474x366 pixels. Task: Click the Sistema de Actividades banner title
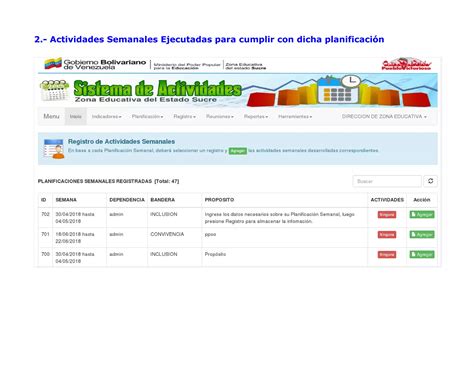coord(157,89)
